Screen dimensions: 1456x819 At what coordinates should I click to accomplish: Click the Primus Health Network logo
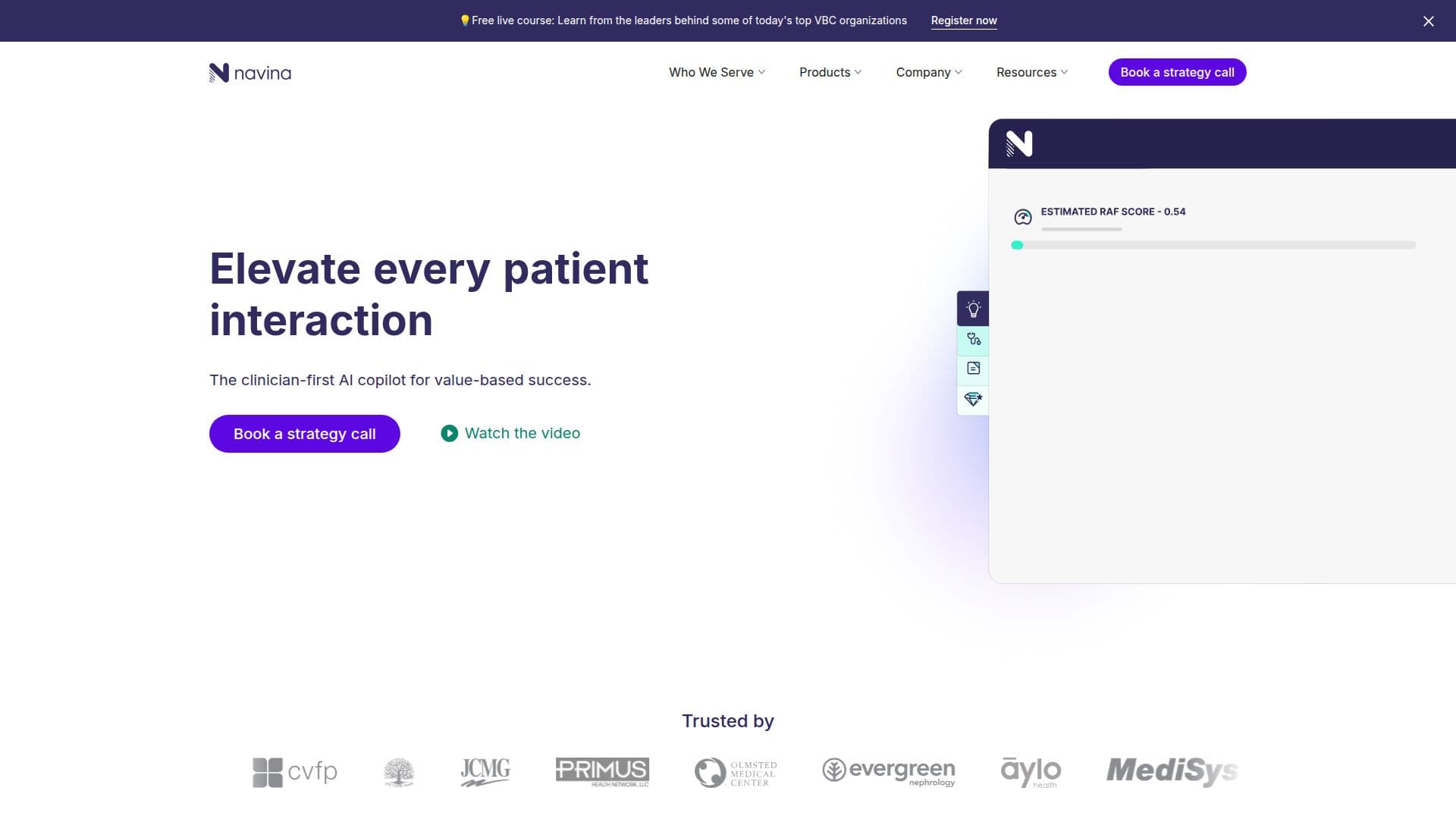pos(602,772)
